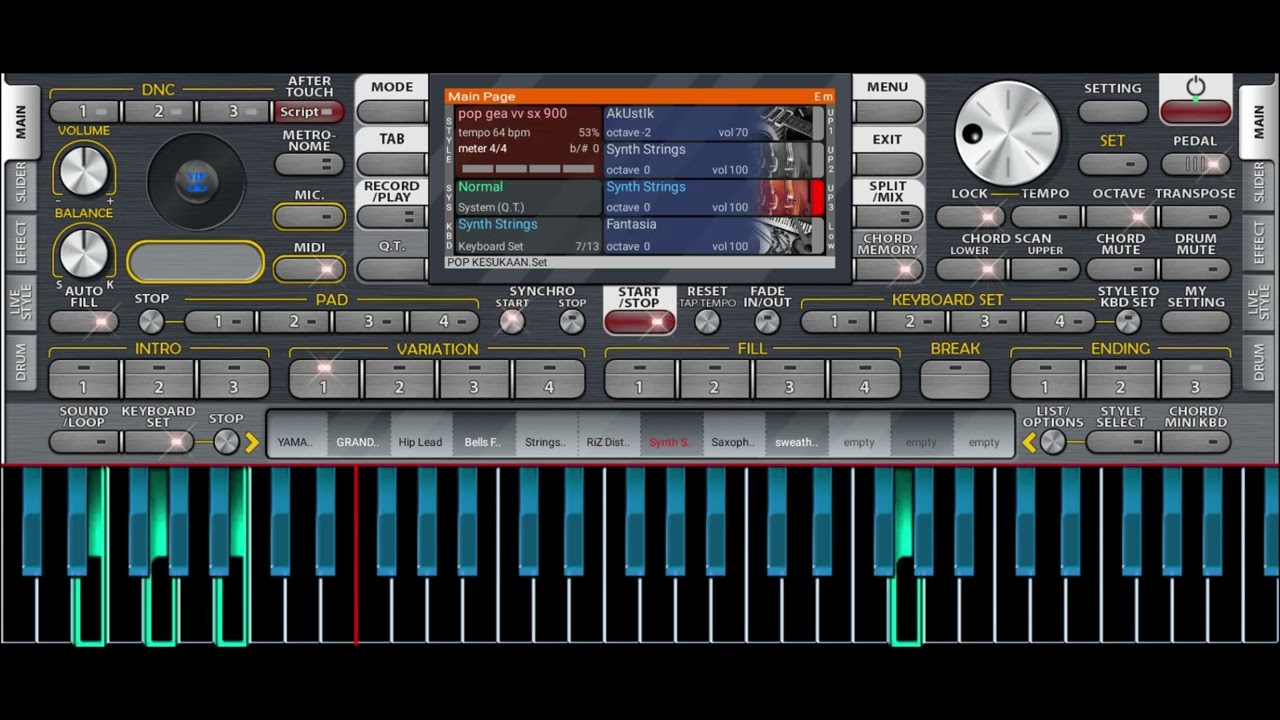Adjust the Balance knob
Screen dimensions: 1280x720
tap(84, 252)
